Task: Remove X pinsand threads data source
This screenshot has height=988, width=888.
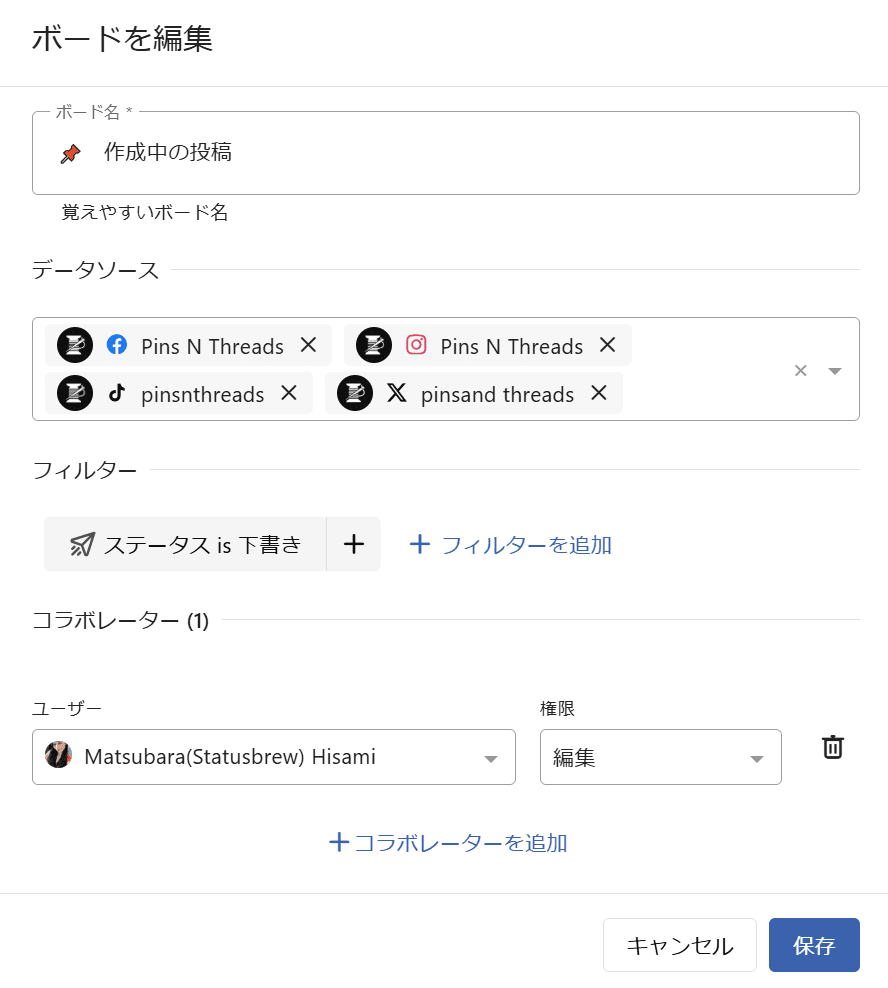Action: pos(599,393)
